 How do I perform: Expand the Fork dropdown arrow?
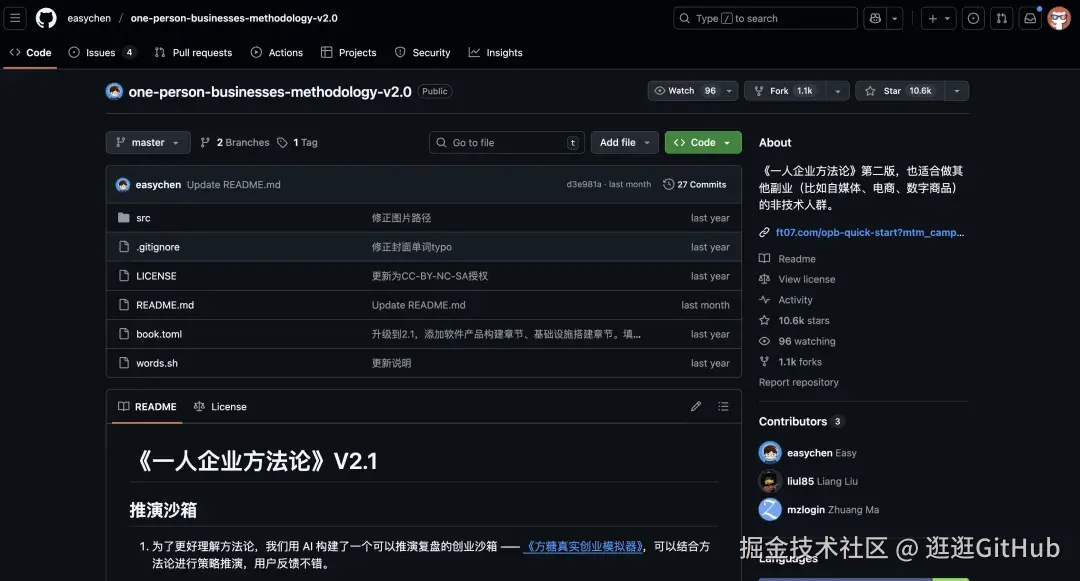tap(838, 91)
